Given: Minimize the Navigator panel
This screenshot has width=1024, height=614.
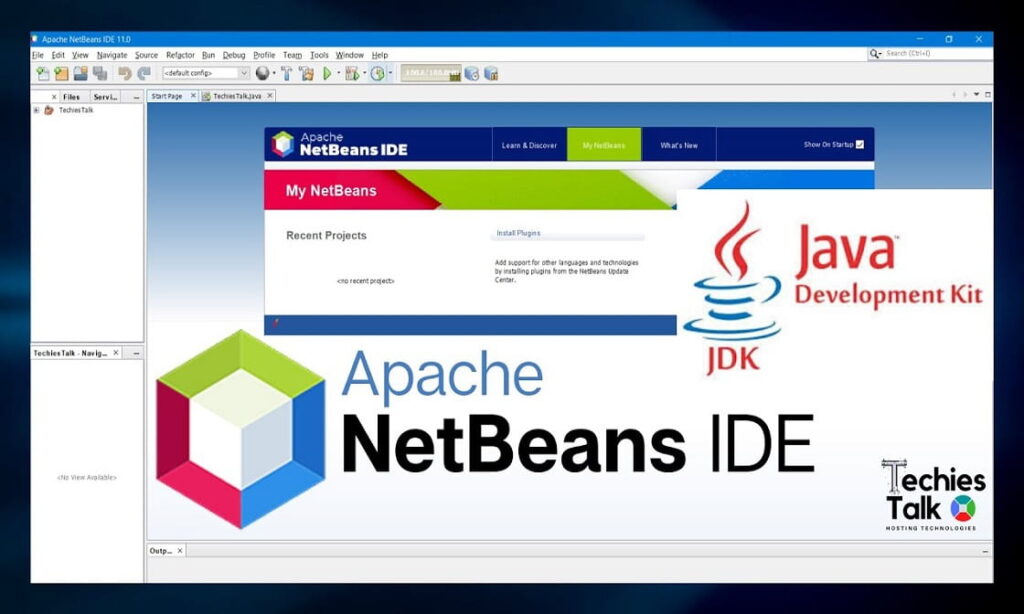Looking at the screenshot, I should coord(136,353).
